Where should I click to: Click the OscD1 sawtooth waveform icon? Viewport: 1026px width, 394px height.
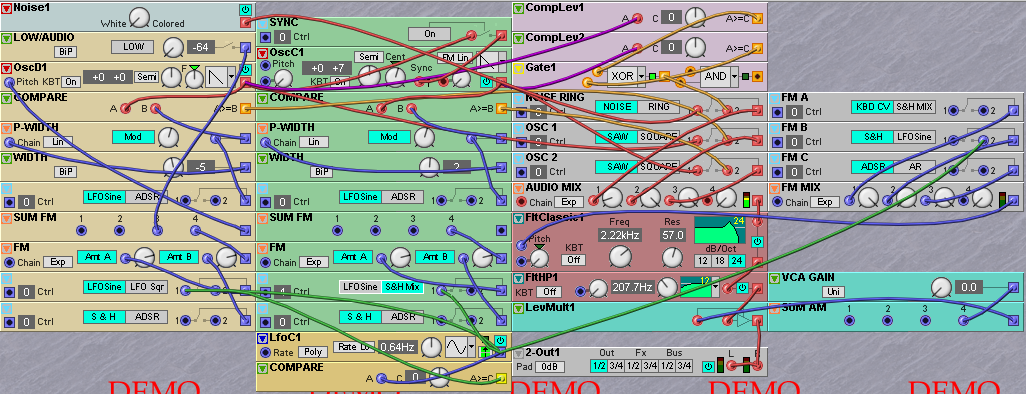[216, 77]
